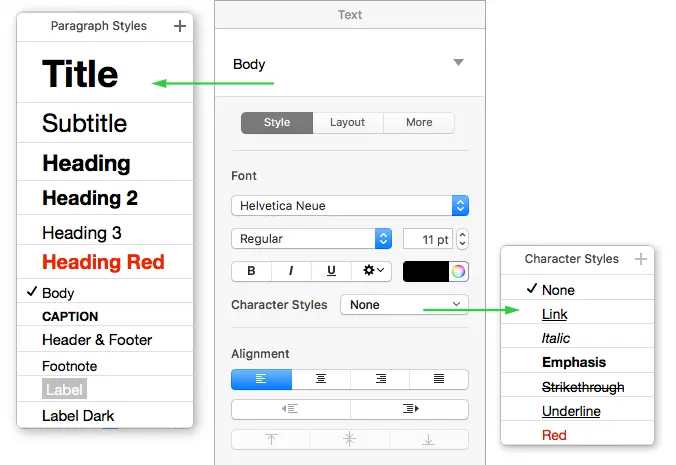Click the plus icon in Character Styles

point(641,259)
